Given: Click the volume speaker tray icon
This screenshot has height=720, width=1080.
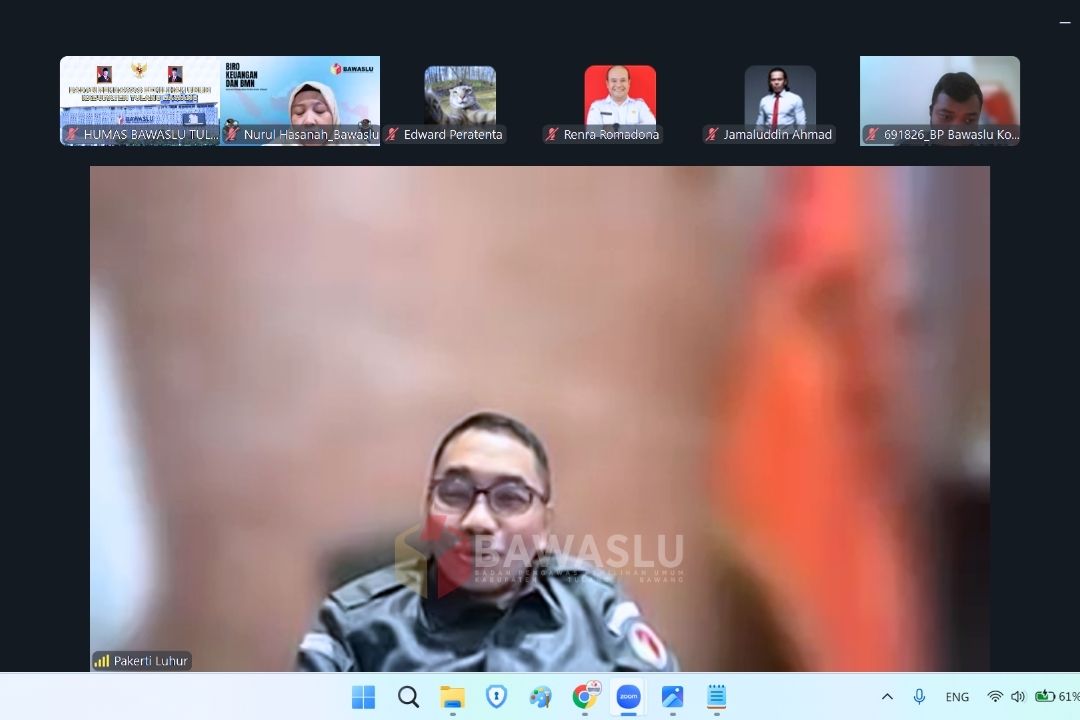Looking at the screenshot, I should [1018, 697].
